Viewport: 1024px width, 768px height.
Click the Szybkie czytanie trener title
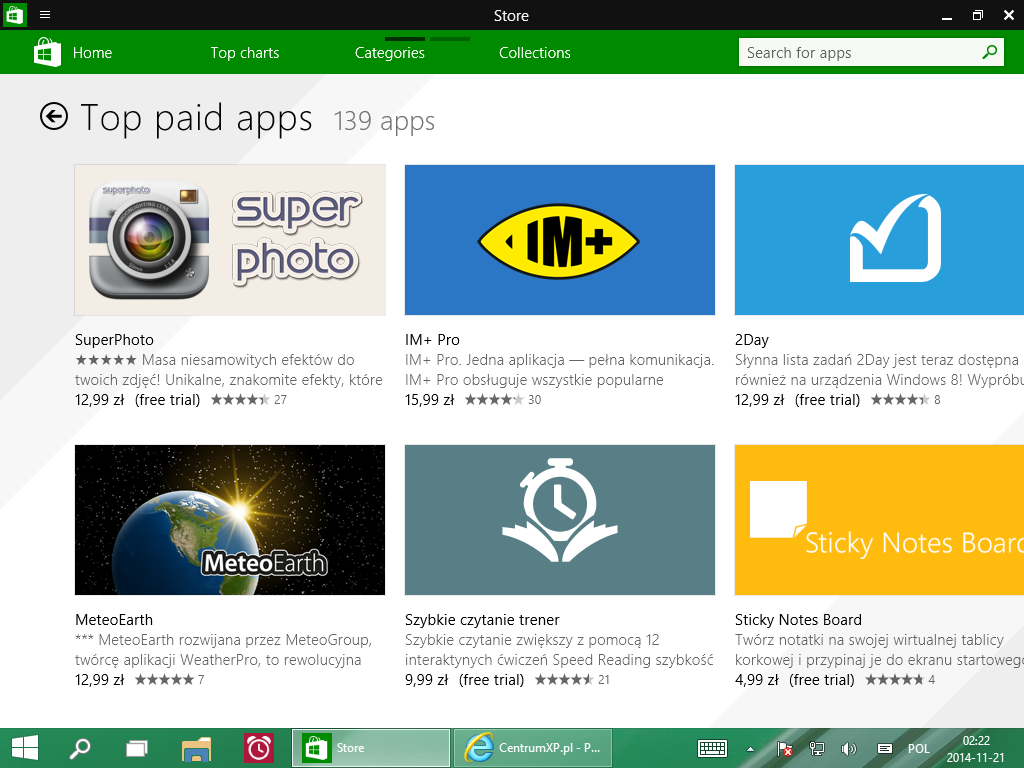coord(482,620)
